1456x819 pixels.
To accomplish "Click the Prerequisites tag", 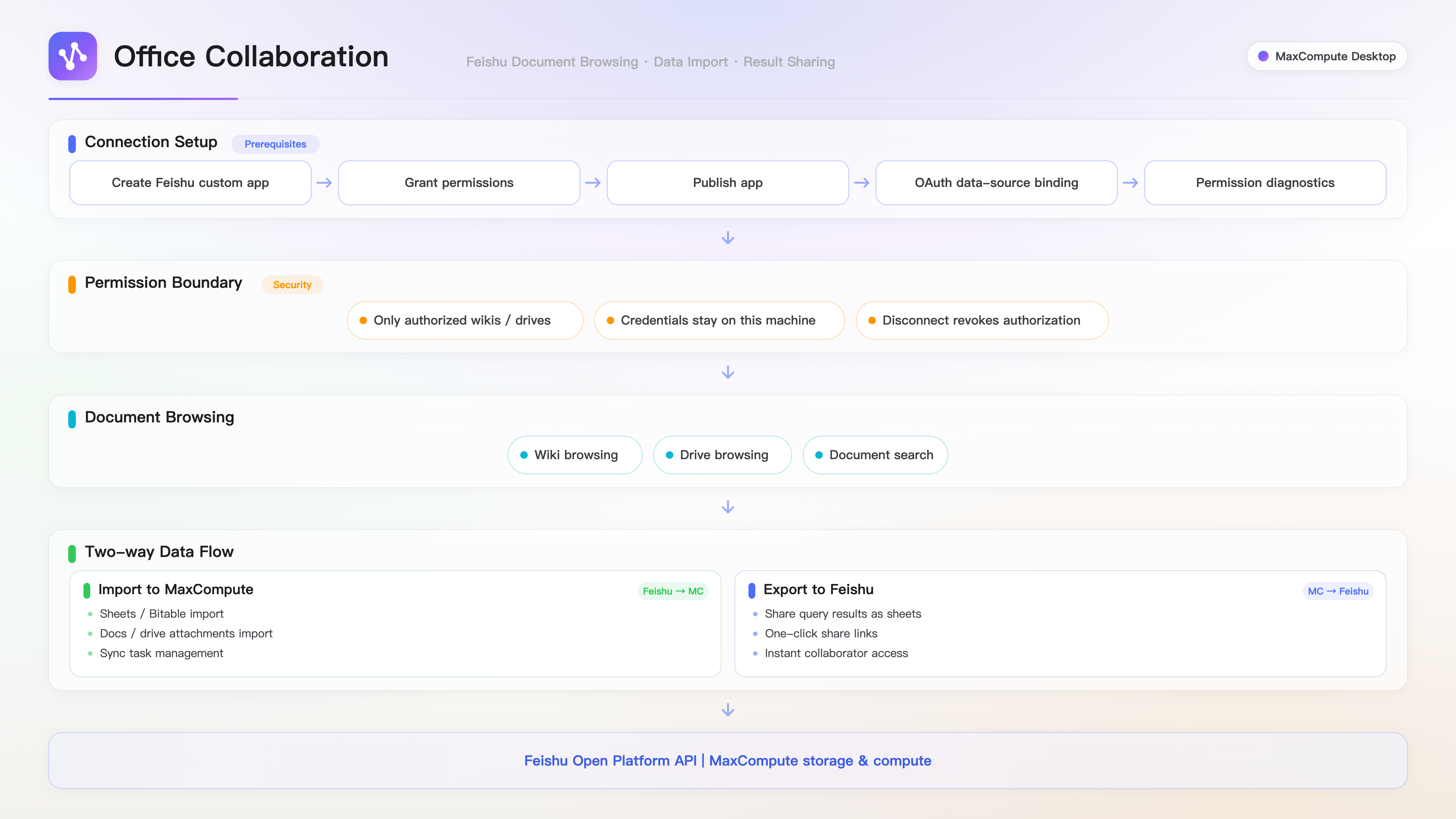I will pyautogui.click(x=275, y=144).
